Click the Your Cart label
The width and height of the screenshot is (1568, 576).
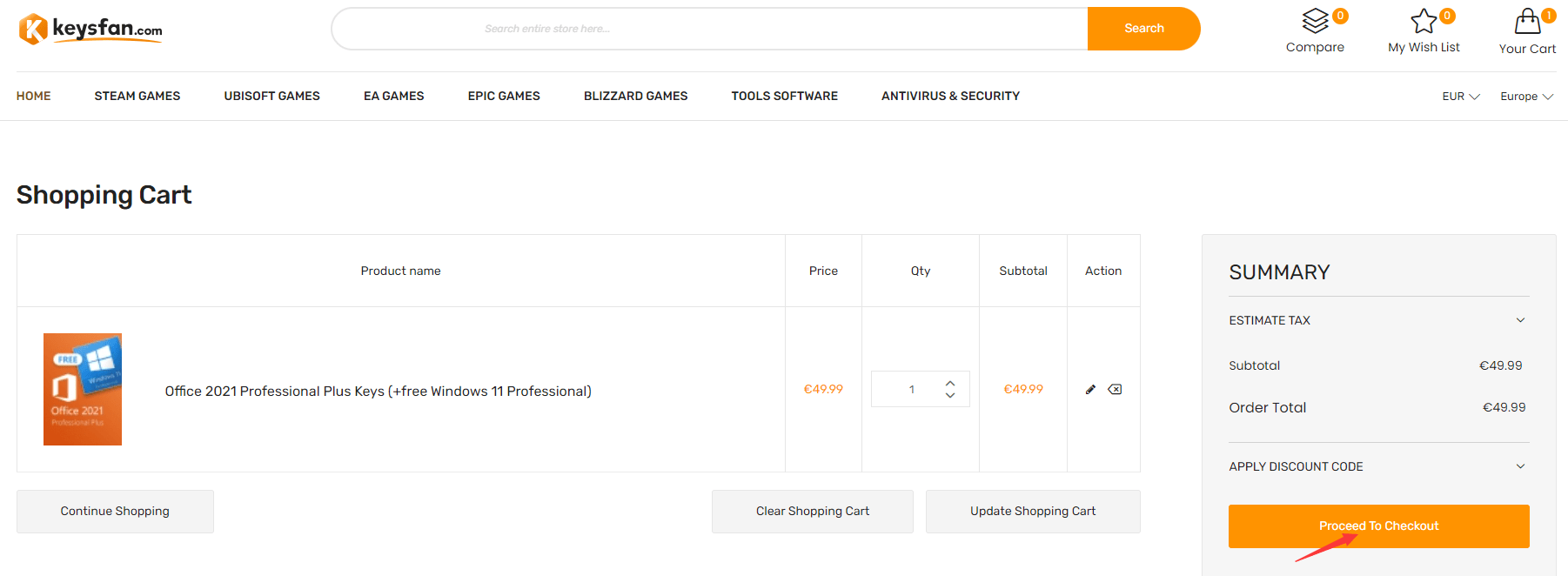coord(1527,49)
